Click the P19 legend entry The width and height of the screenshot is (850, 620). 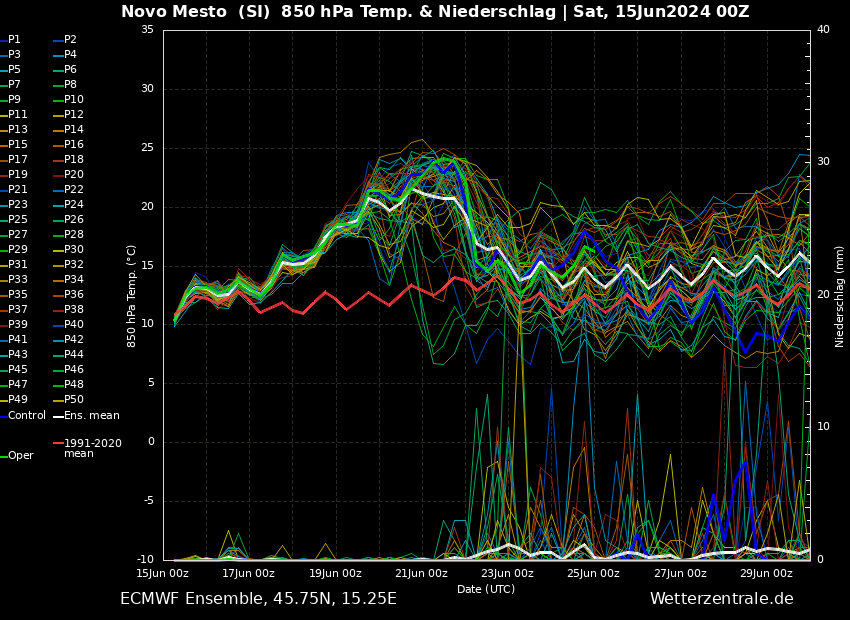click(x=18, y=175)
